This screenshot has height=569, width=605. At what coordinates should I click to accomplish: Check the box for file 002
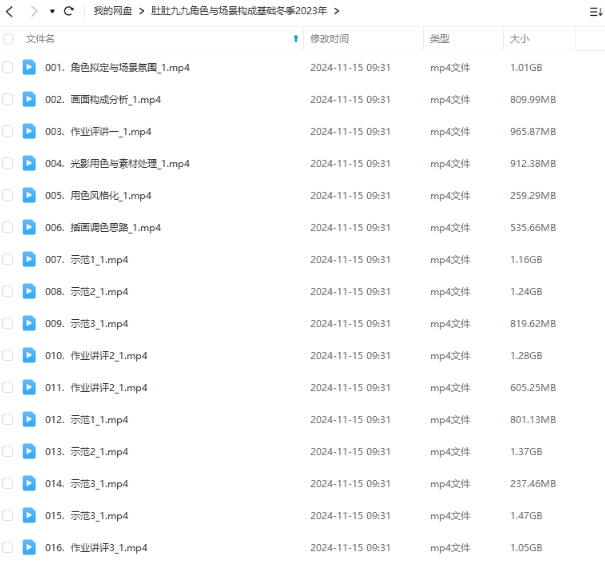pos(8,99)
